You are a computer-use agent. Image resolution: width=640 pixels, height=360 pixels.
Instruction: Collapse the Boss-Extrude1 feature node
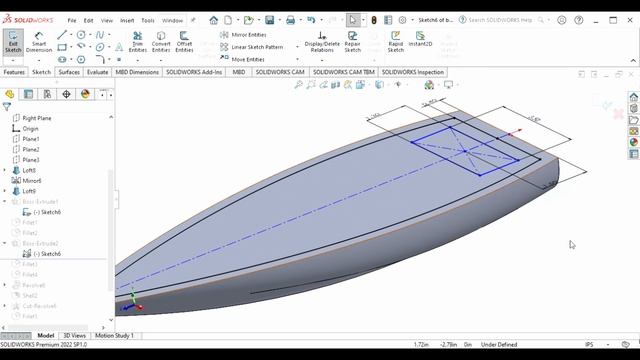coord(5,202)
